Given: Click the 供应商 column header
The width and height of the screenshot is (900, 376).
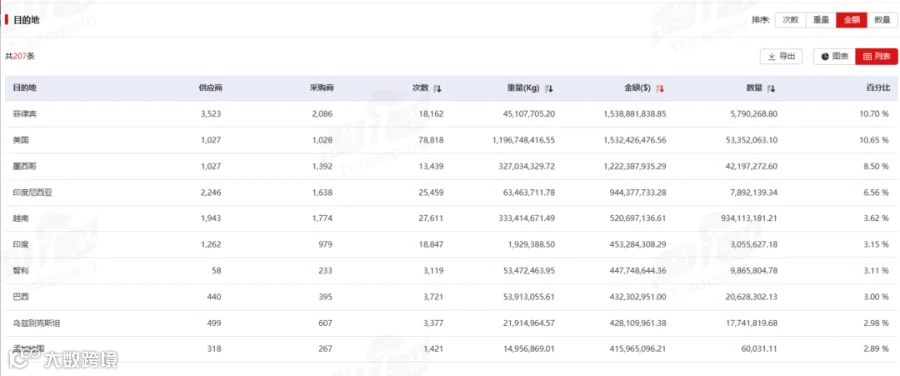Looking at the screenshot, I should coord(210,88).
